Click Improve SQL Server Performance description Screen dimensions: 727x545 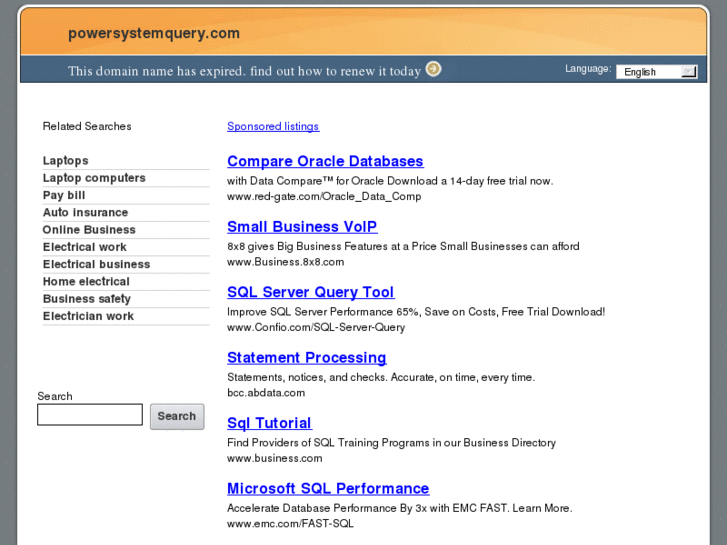(x=416, y=312)
